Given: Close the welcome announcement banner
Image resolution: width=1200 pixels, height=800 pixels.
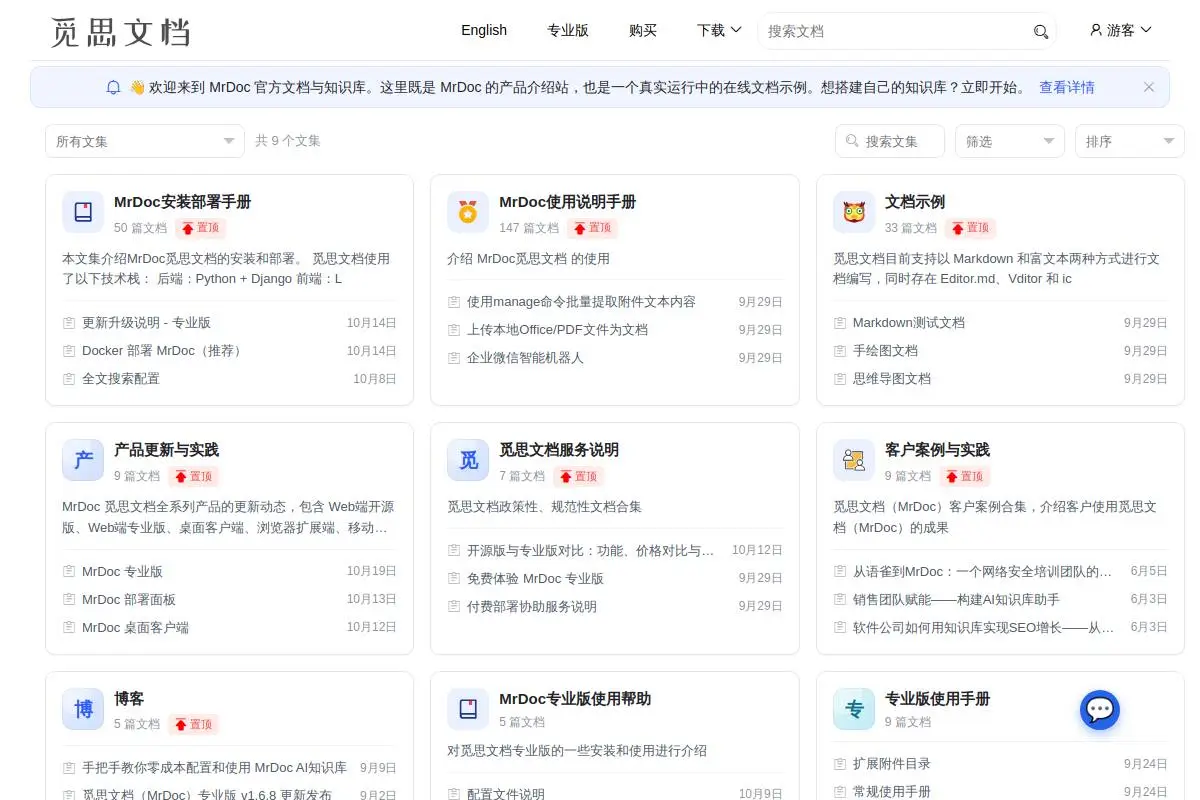Looking at the screenshot, I should coord(1149,87).
